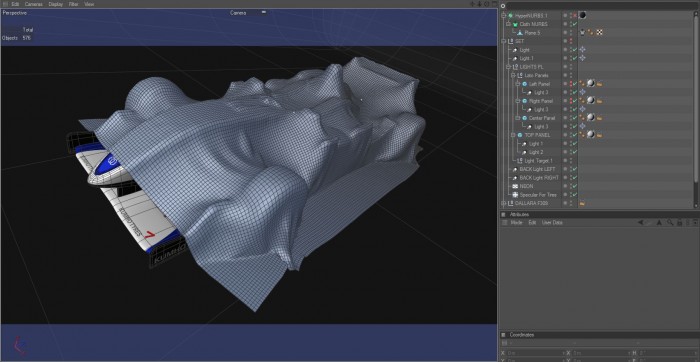The image size is (700, 362).
Task: Toggle the Cloth NURBS enable checkmark
Action: tap(575, 24)
